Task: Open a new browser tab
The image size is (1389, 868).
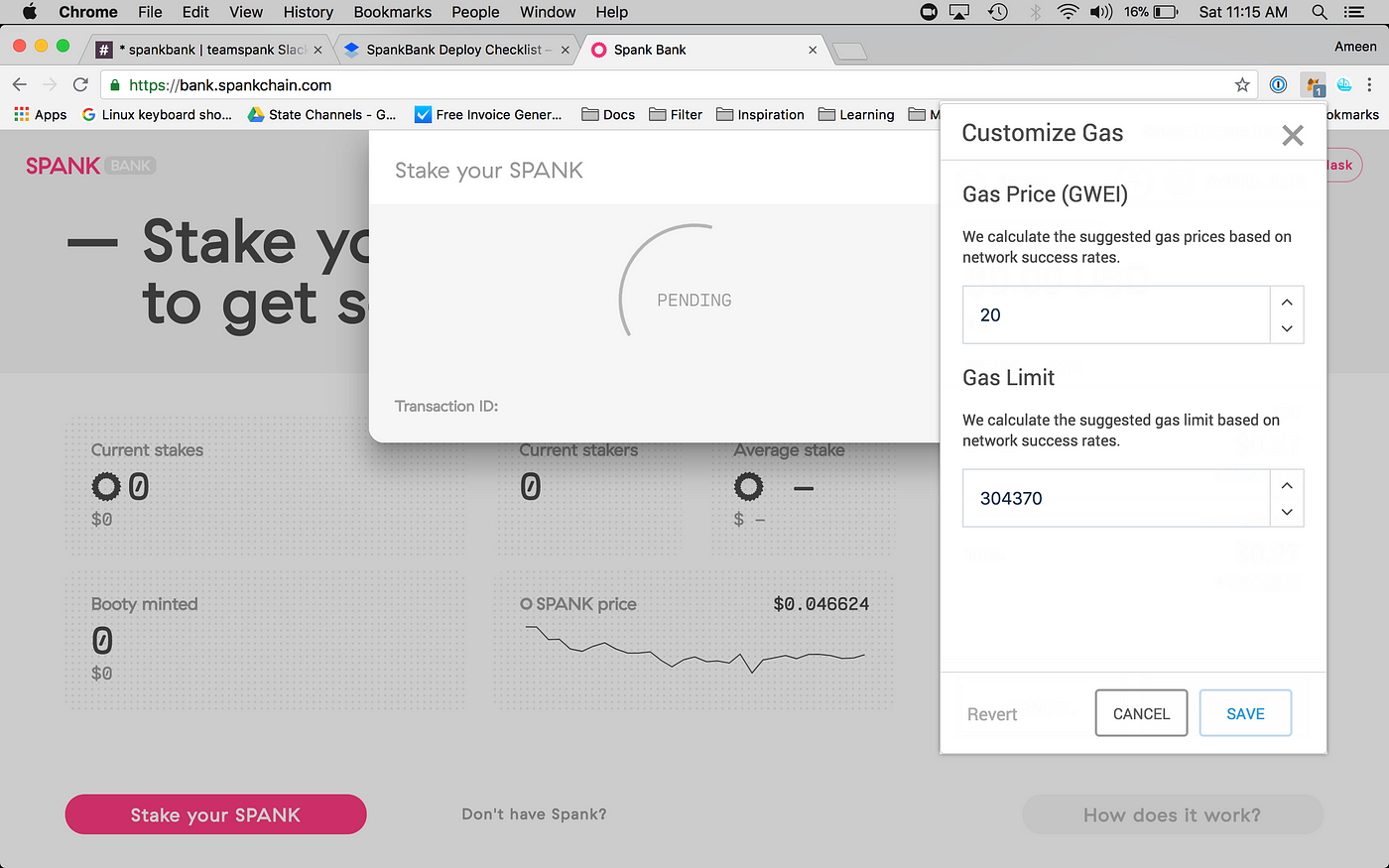Action: pyautogui.click(x=849, y=51)
